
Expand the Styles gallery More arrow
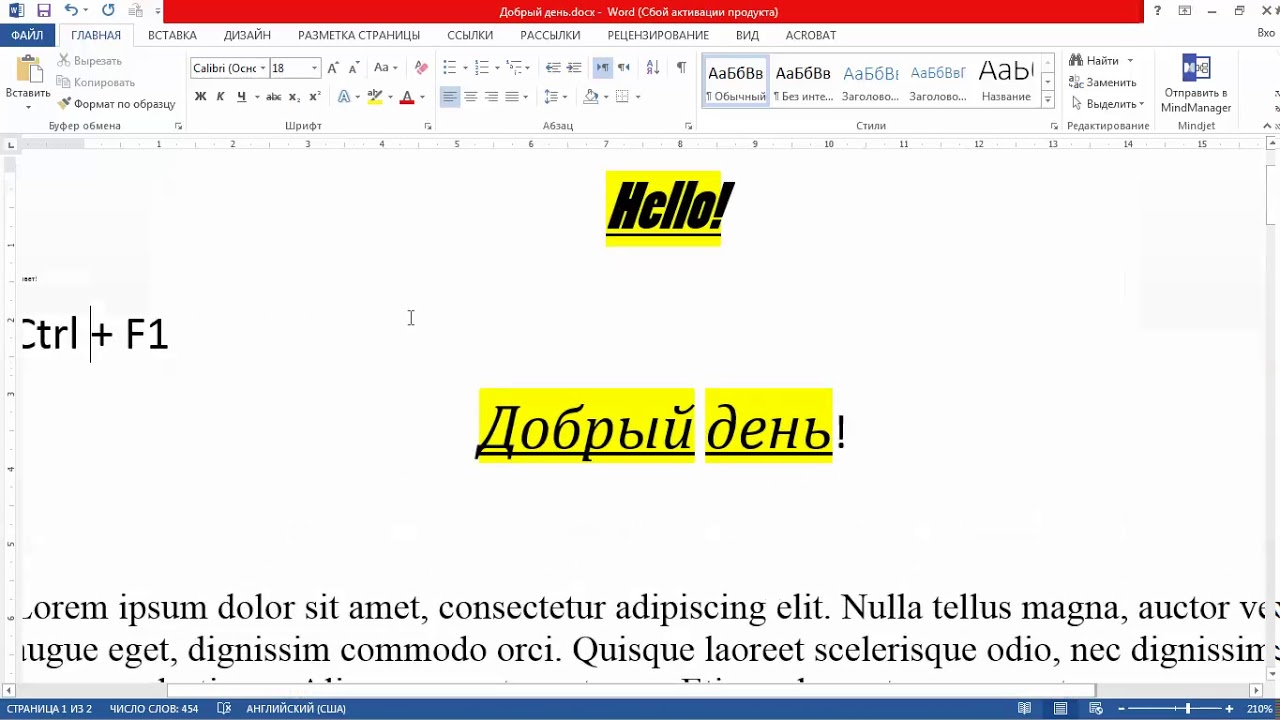click(1047, 100)
